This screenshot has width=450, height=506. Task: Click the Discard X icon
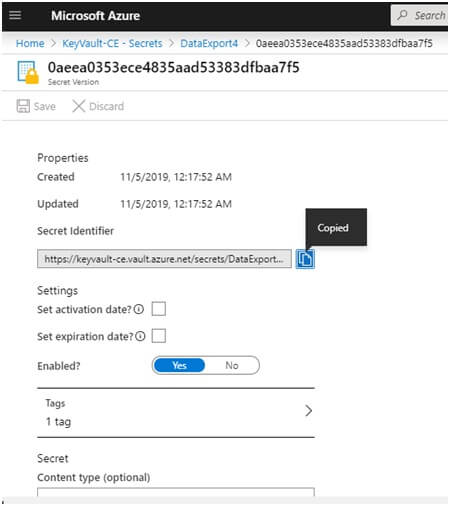pyautogui.click(x=79, y=106)
